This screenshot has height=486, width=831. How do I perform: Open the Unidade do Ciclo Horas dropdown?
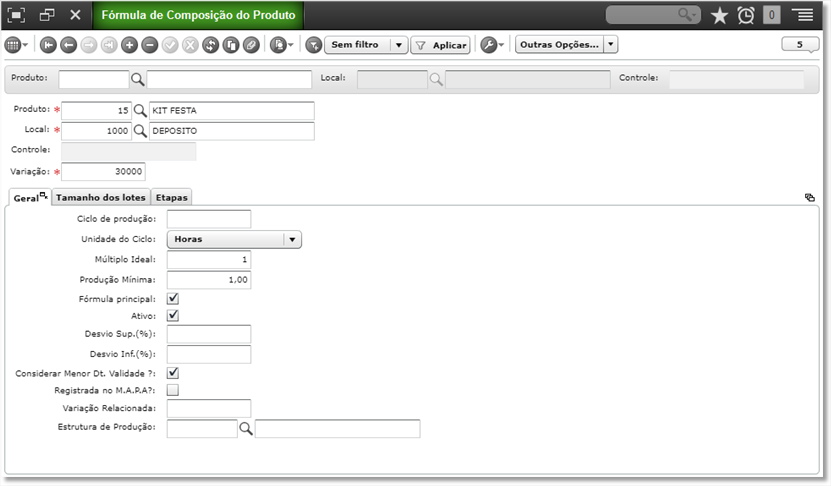[234, 240]
